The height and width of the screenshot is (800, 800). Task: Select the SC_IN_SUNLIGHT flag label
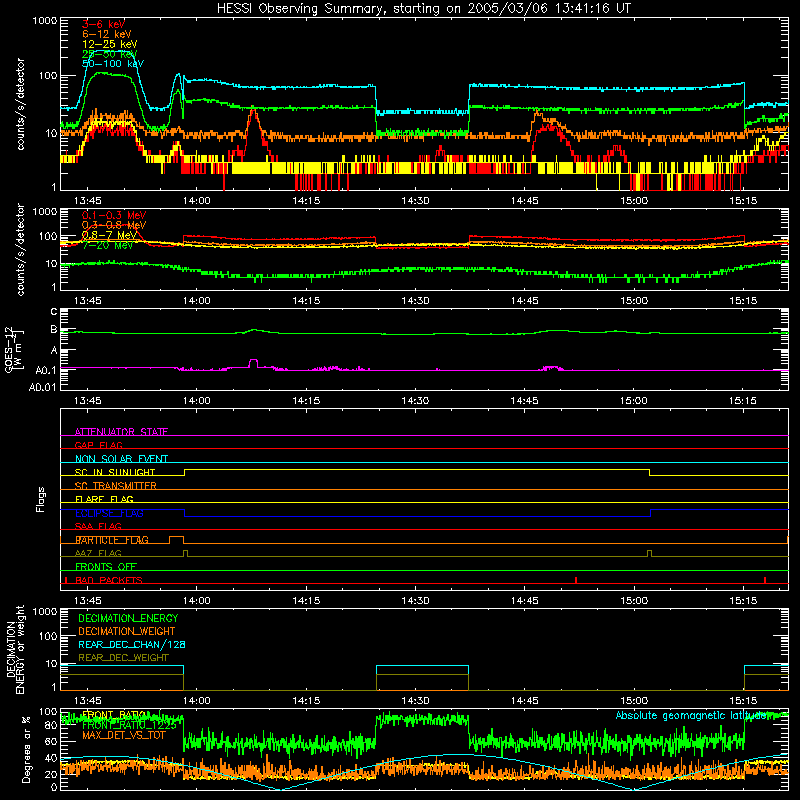coord(115,472)
